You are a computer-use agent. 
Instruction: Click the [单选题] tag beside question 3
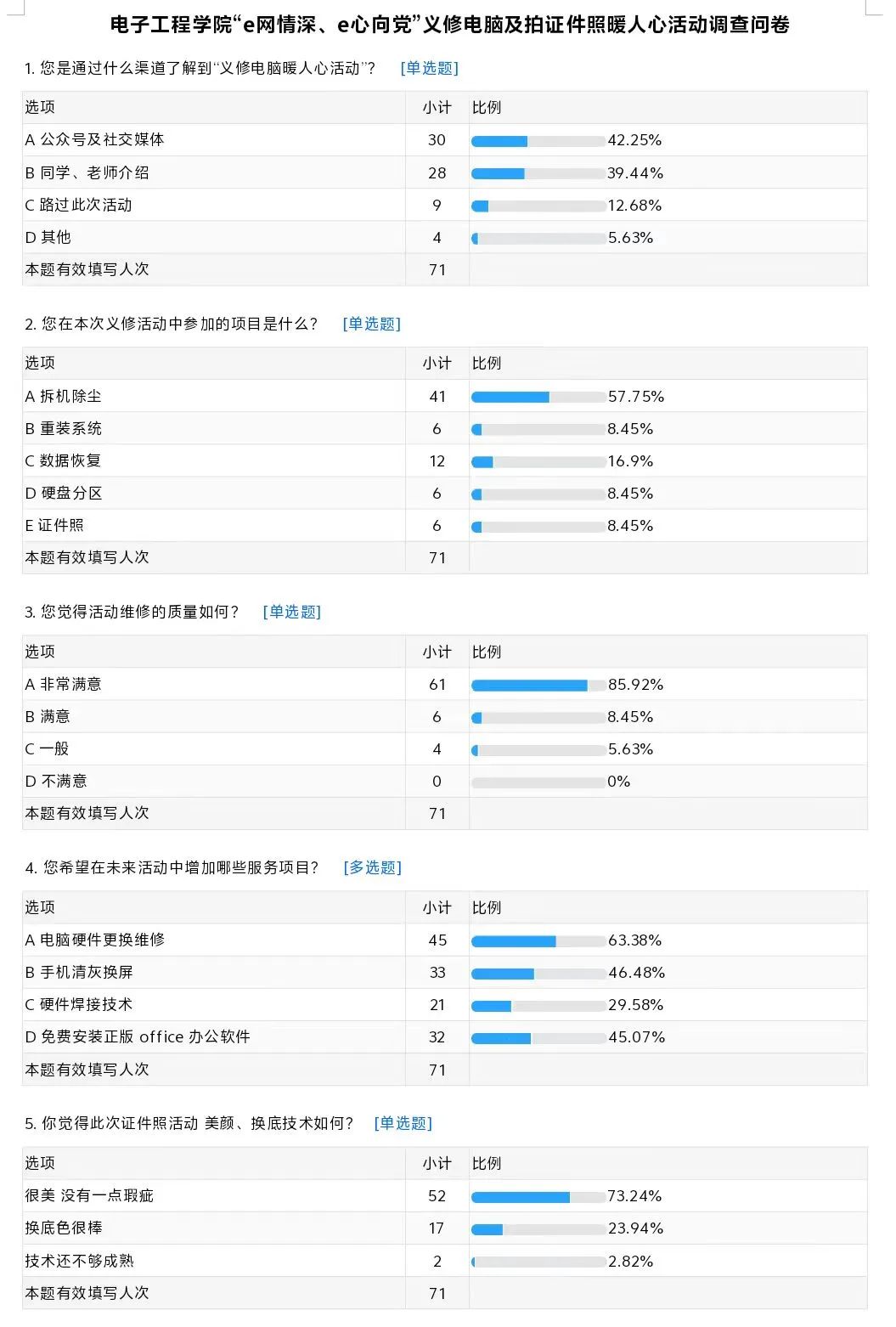pyautogui.click(x=291, y=612)
